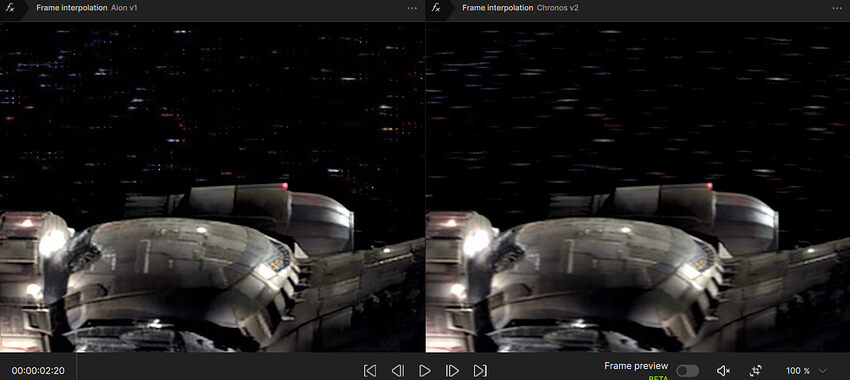Step forward one frame
850x380 pixels.
pyautogui.click(x=452, y=371)
